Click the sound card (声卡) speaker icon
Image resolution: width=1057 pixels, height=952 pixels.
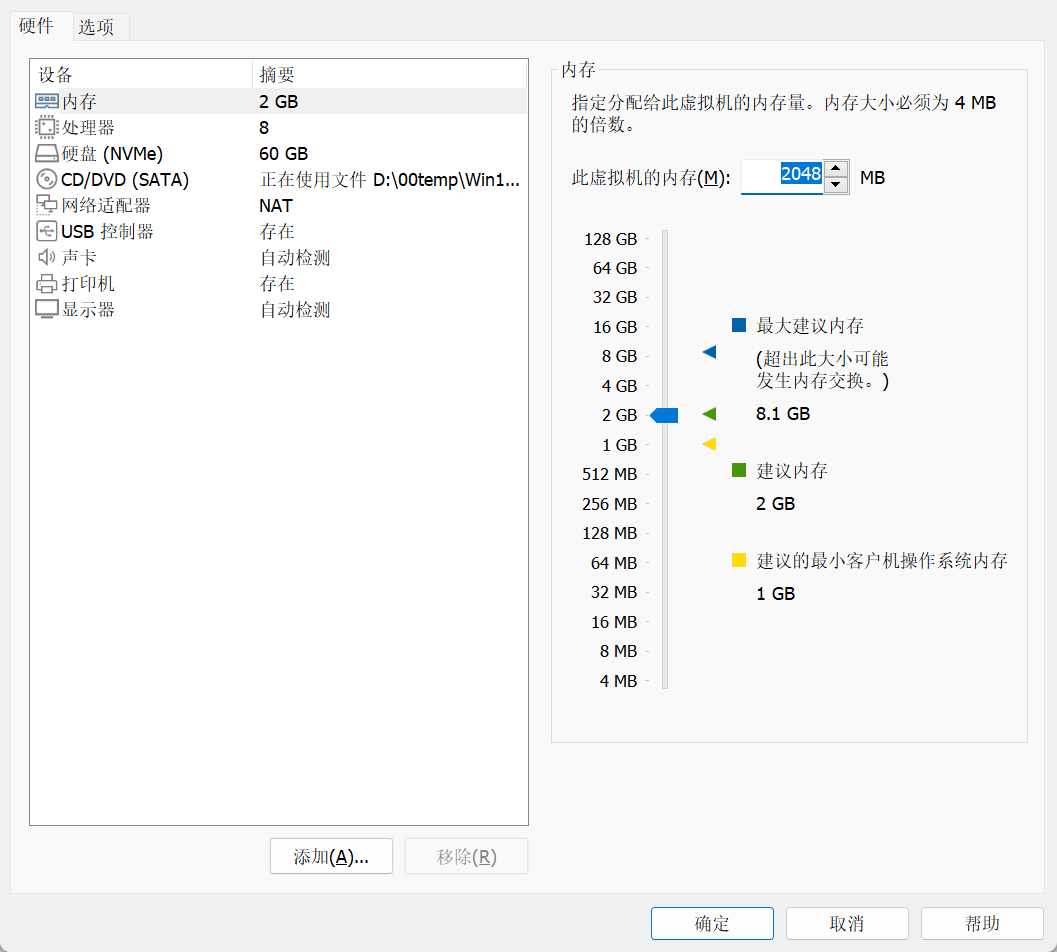click(47, 257)
